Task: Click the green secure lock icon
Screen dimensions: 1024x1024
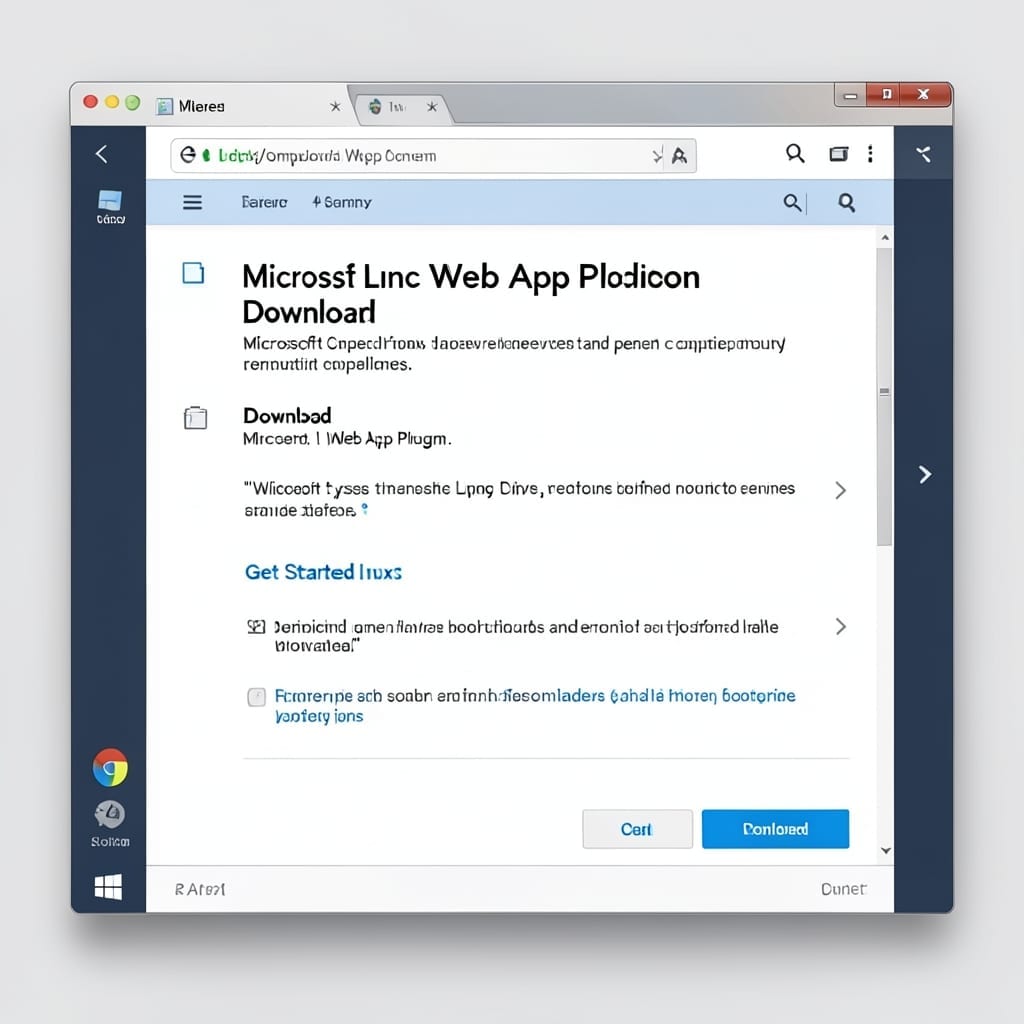Action: coord(206,155)
